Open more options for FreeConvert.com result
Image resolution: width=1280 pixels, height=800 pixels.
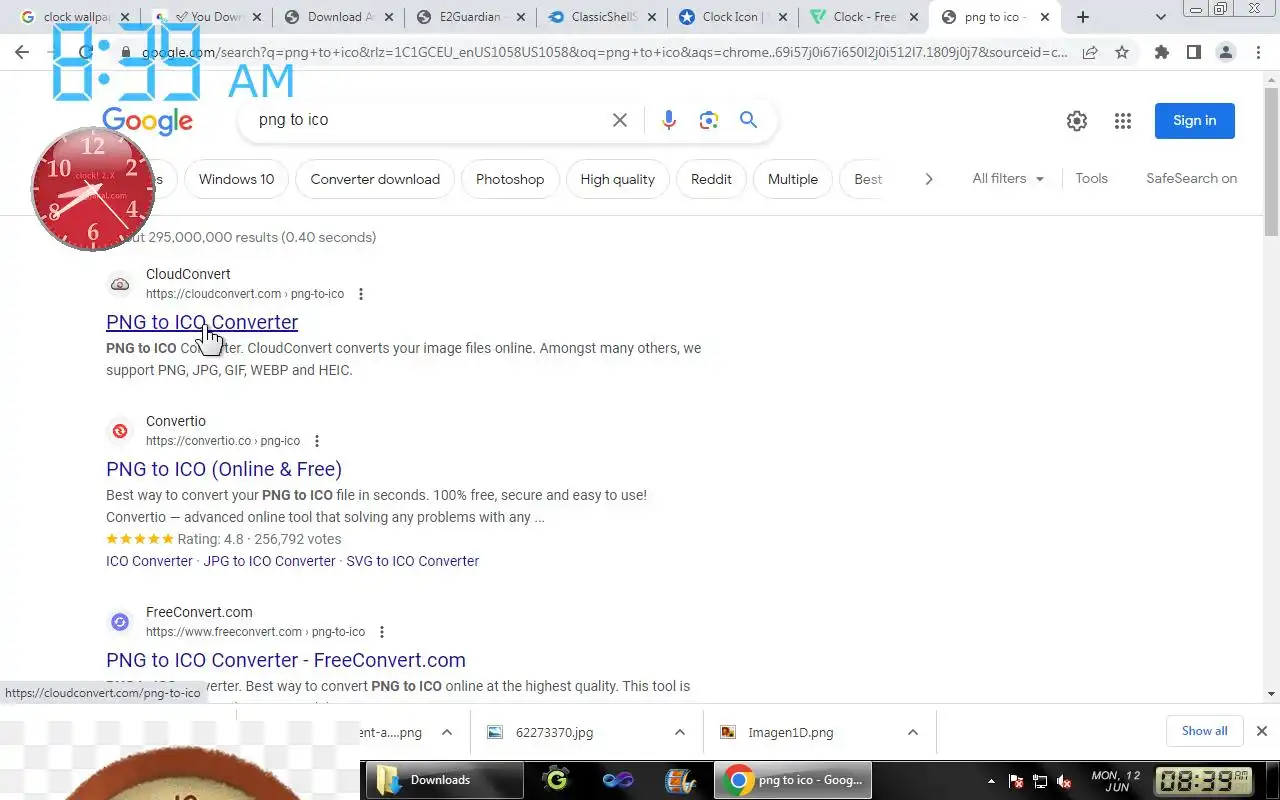[382, 632]
